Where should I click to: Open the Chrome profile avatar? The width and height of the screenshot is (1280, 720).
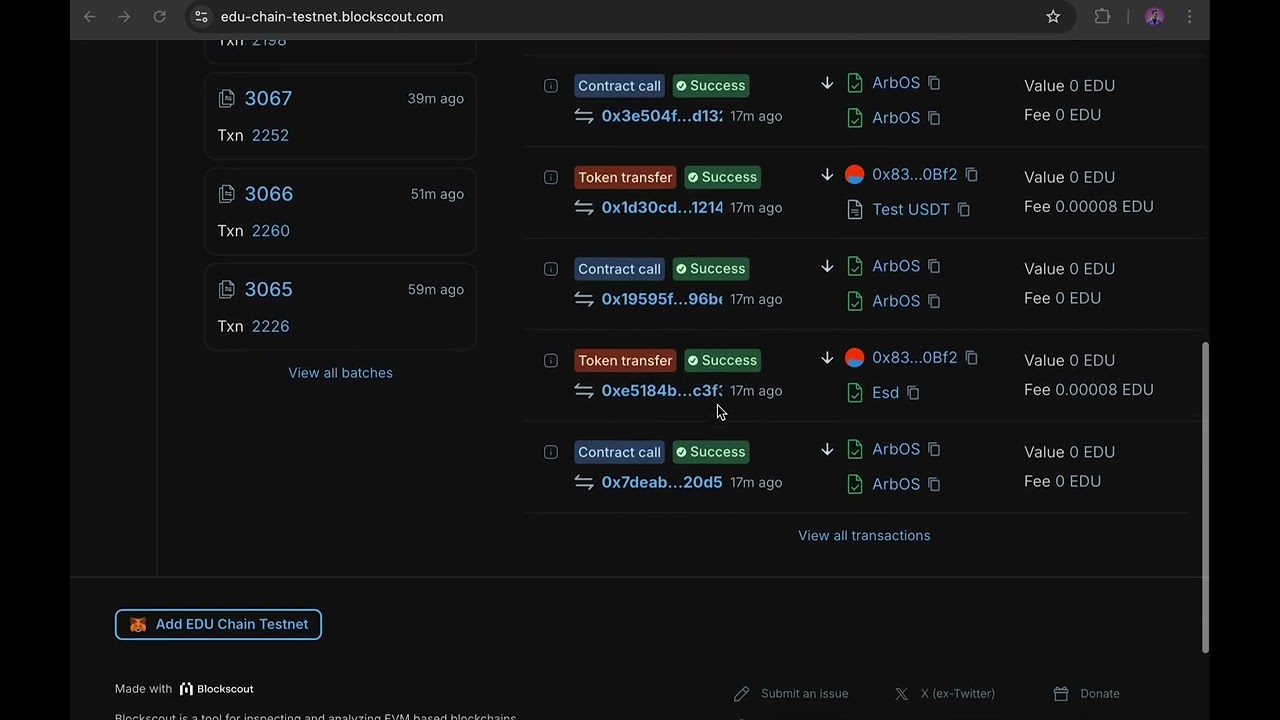(x=1155, y=17)
